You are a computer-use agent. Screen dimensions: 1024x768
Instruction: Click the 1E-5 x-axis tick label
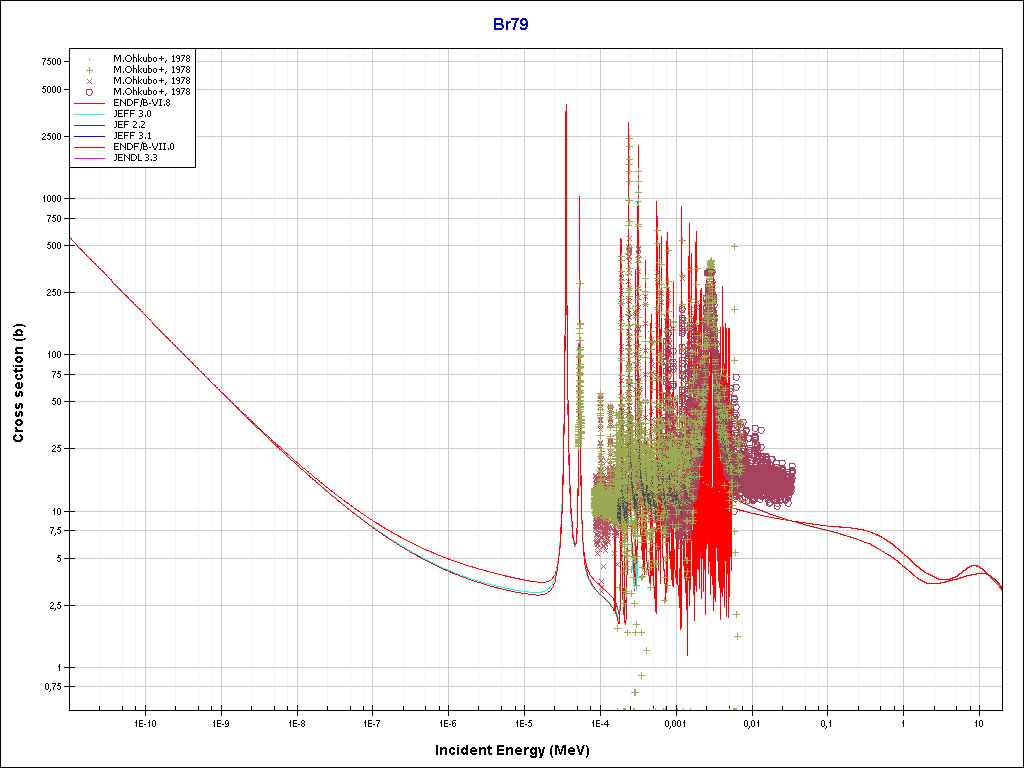pos(523,723)
